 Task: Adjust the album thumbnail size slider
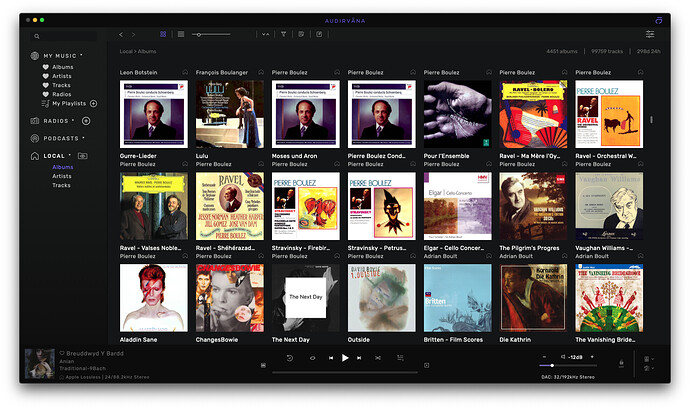pyautogui.click(x=211, y=34)
